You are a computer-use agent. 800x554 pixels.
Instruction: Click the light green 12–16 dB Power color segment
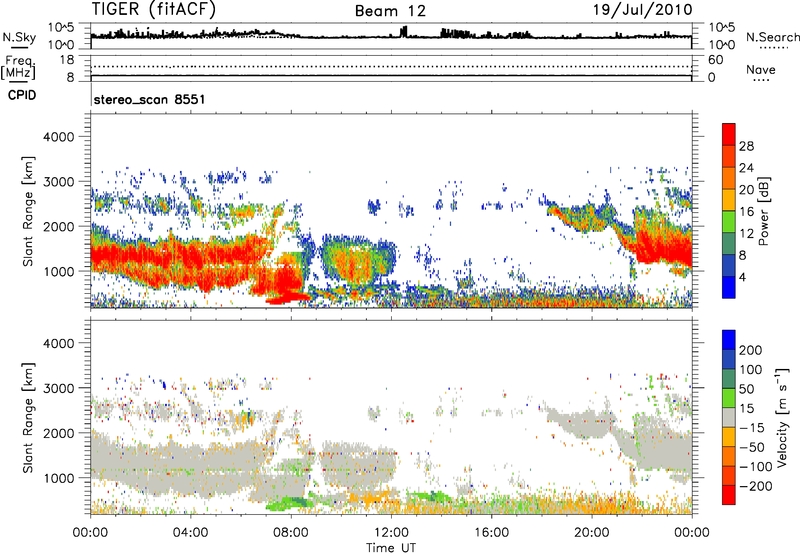(x=729, y=221)
